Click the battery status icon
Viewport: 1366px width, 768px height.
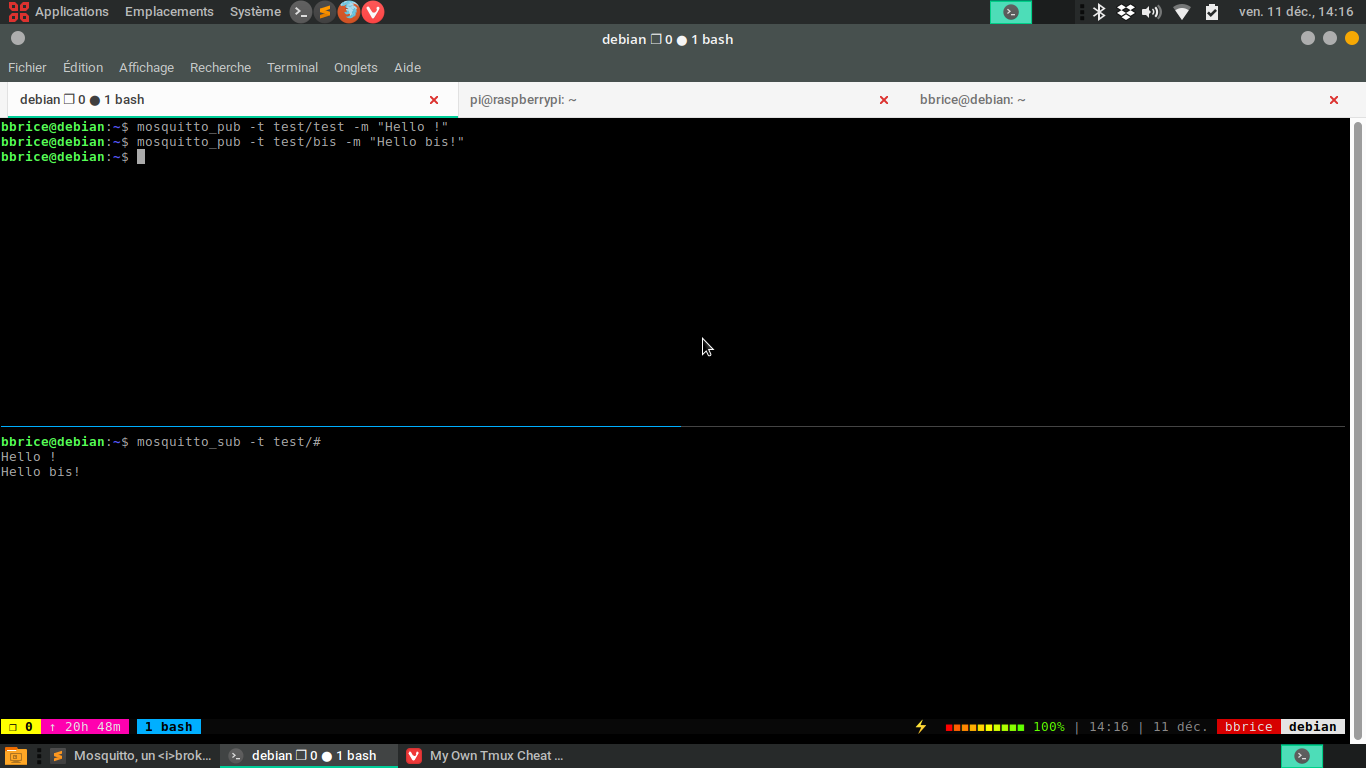tap(1212, 12)
